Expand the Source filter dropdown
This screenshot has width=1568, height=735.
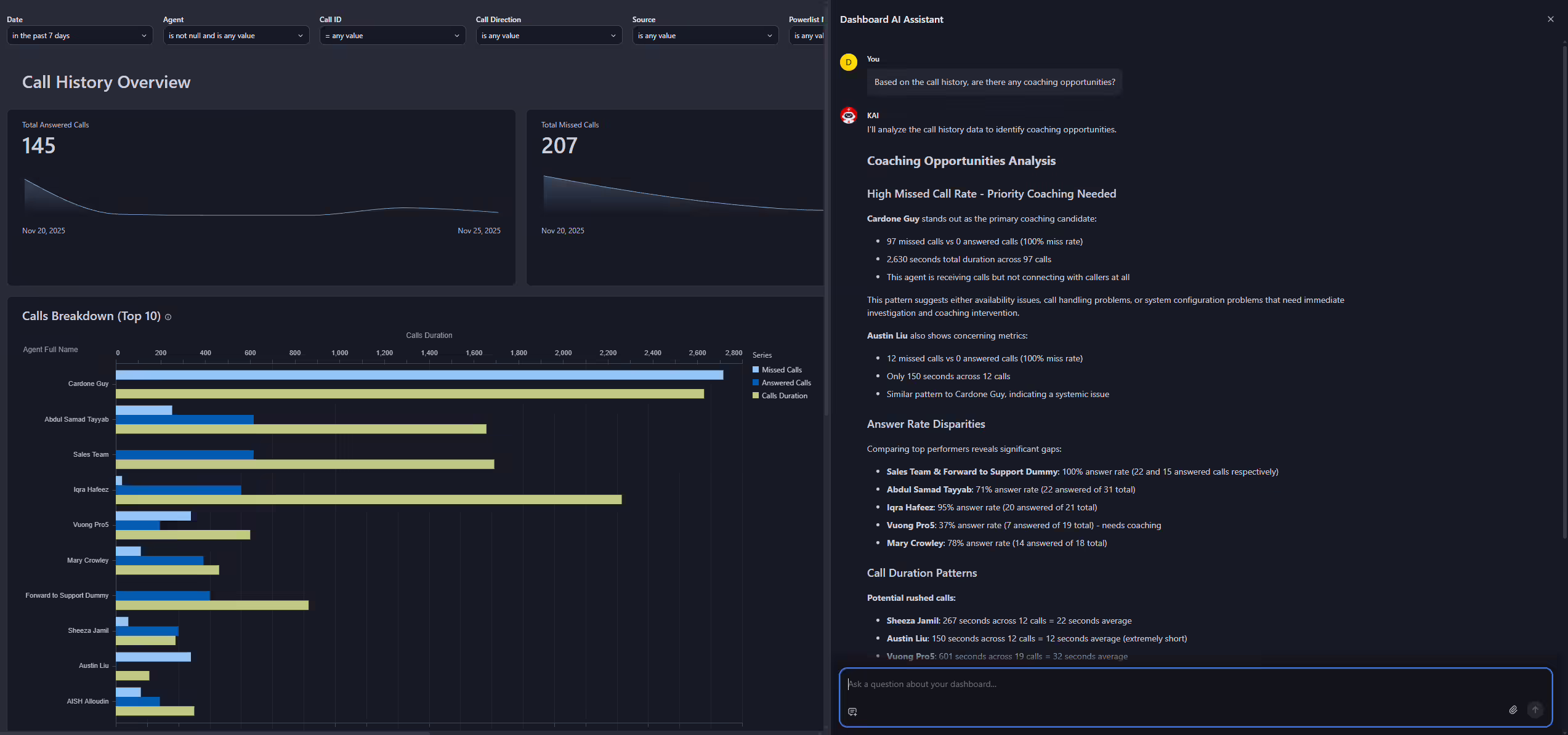[x=705, y=35]
